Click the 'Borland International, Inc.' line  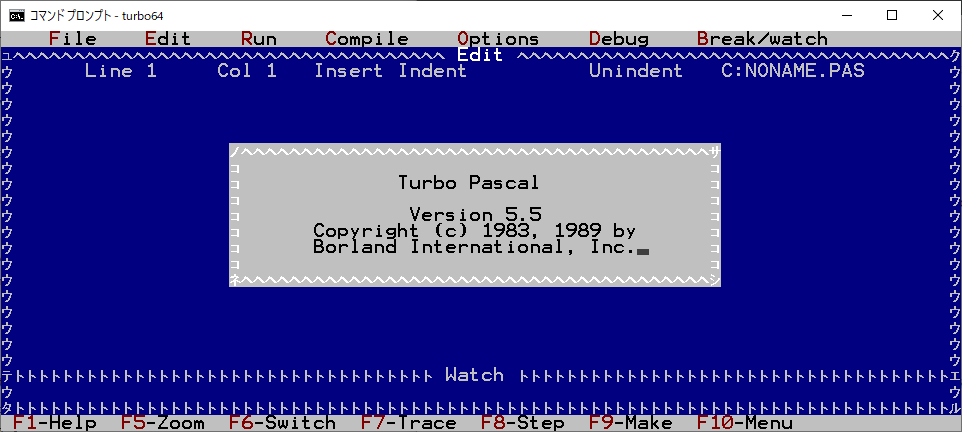coord(474,247)
